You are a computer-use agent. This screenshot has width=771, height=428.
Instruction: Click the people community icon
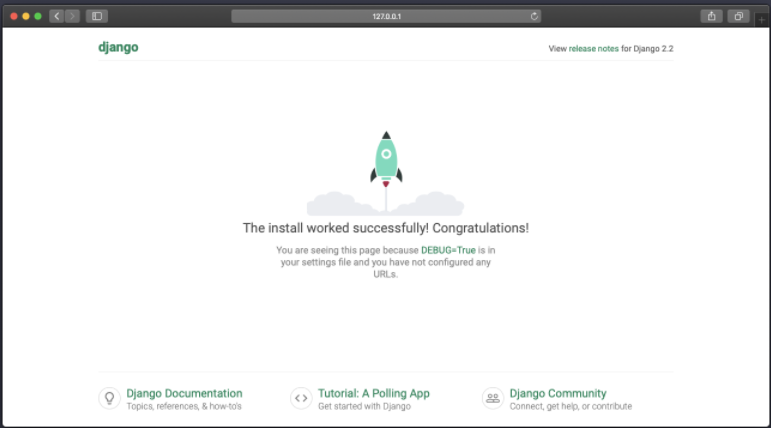click(x=493, y=398)
